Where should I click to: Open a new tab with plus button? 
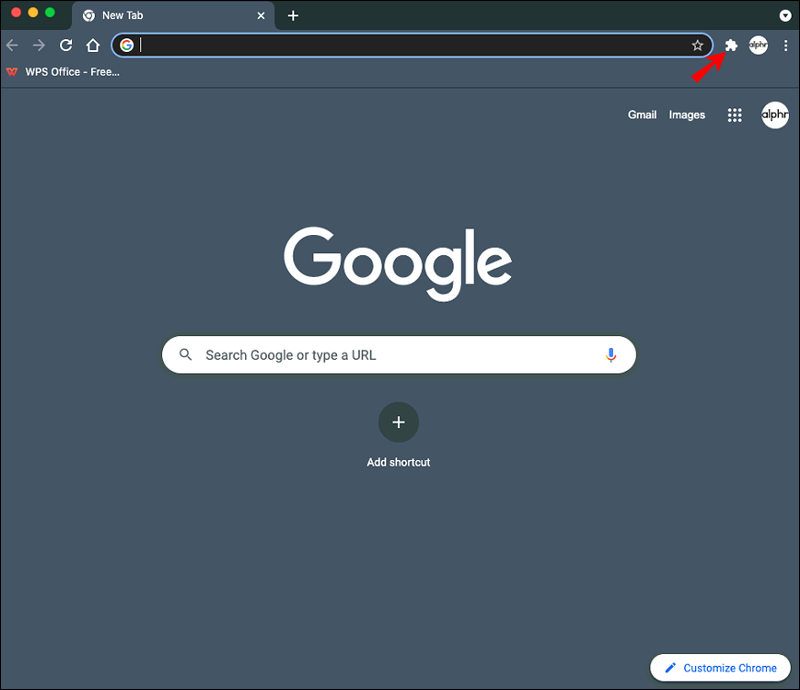293,16
